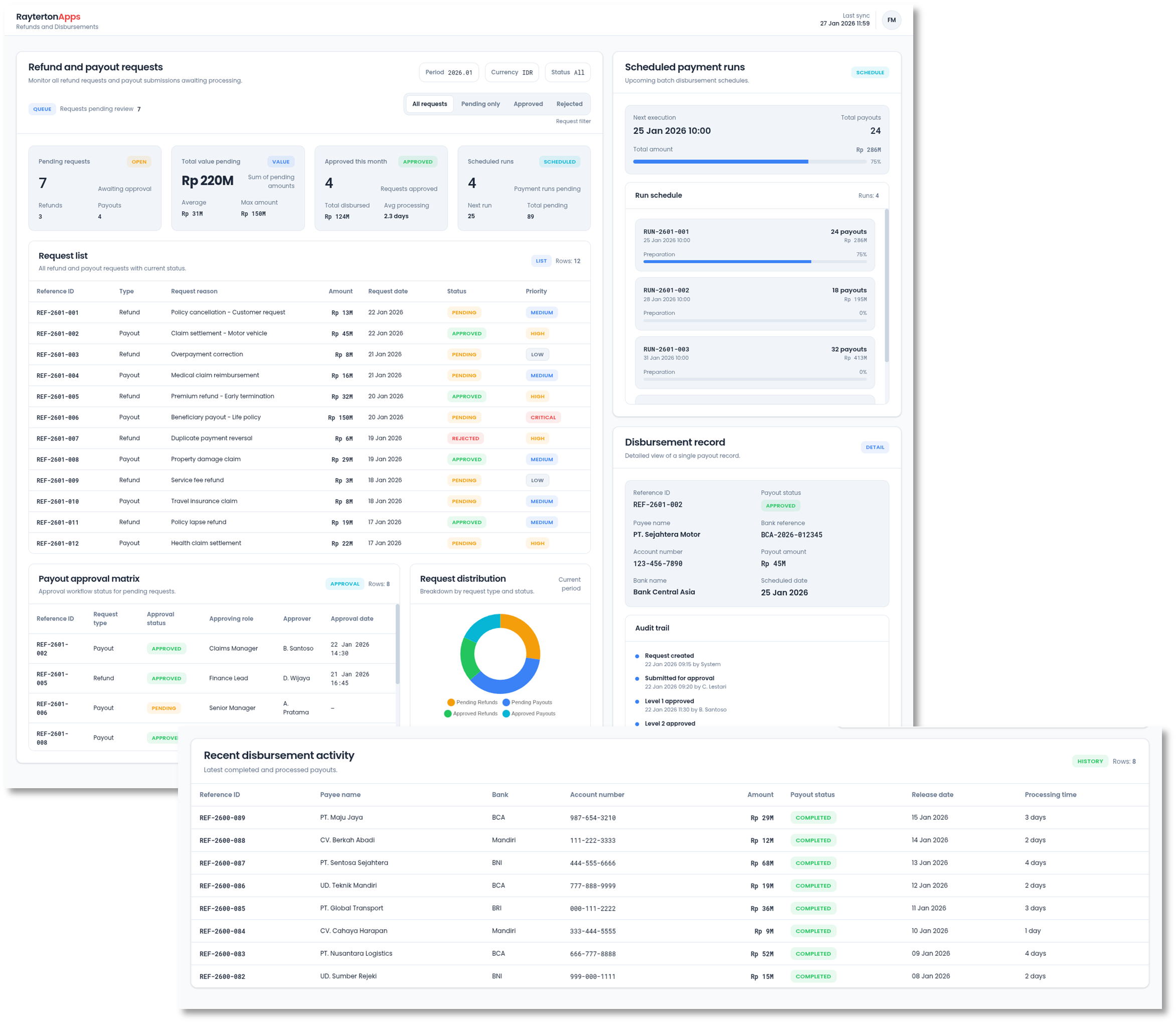The height and width of the screenshot is (1023, 1176).
Task: Click the QUEUE badge
Action: [42, 109]
